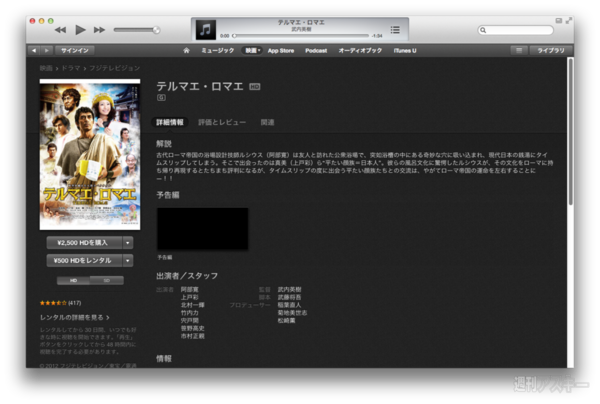600x404 pixels.
Task: Click cast member 上戸彩
Action: [189, 297]
